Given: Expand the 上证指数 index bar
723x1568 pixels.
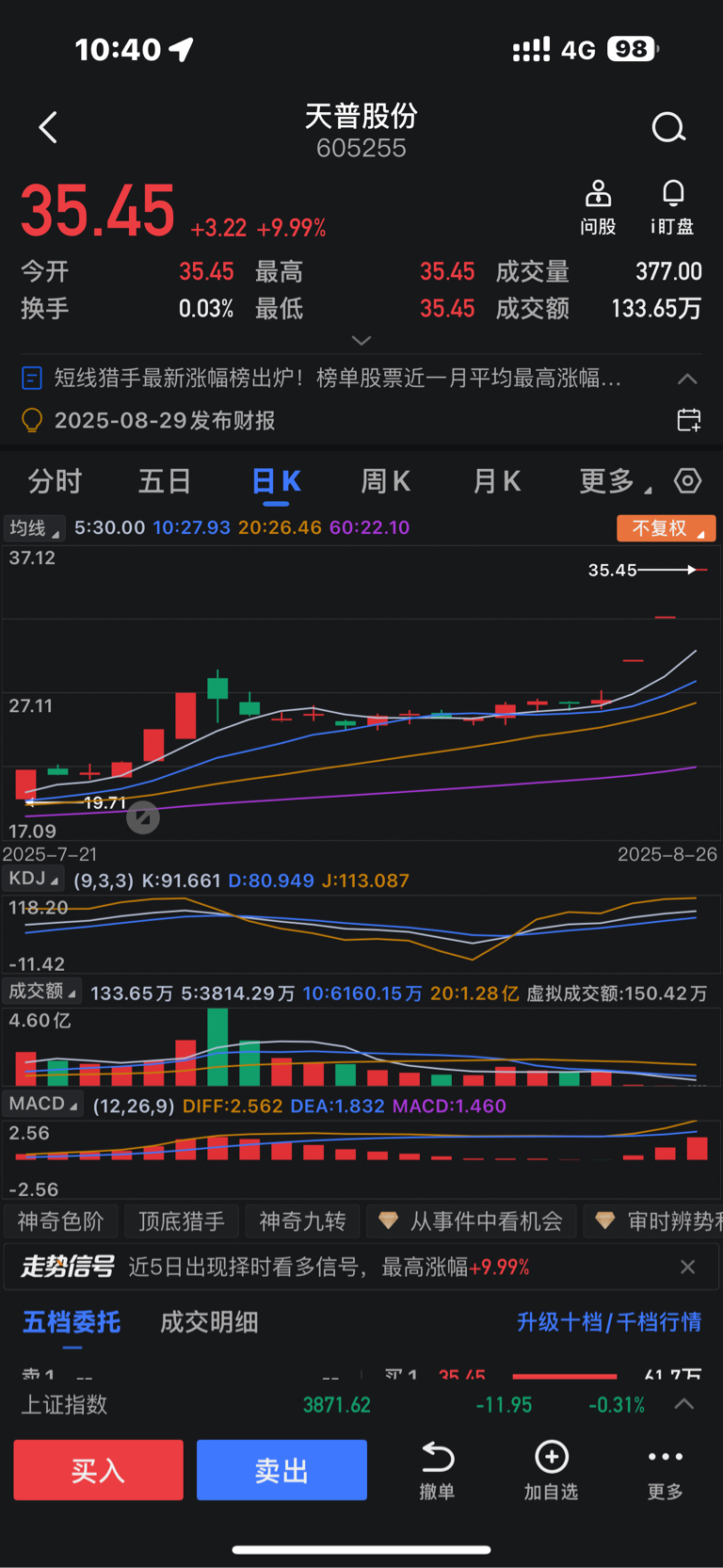Looking at the screenshot, I should tap(684, 1404).
